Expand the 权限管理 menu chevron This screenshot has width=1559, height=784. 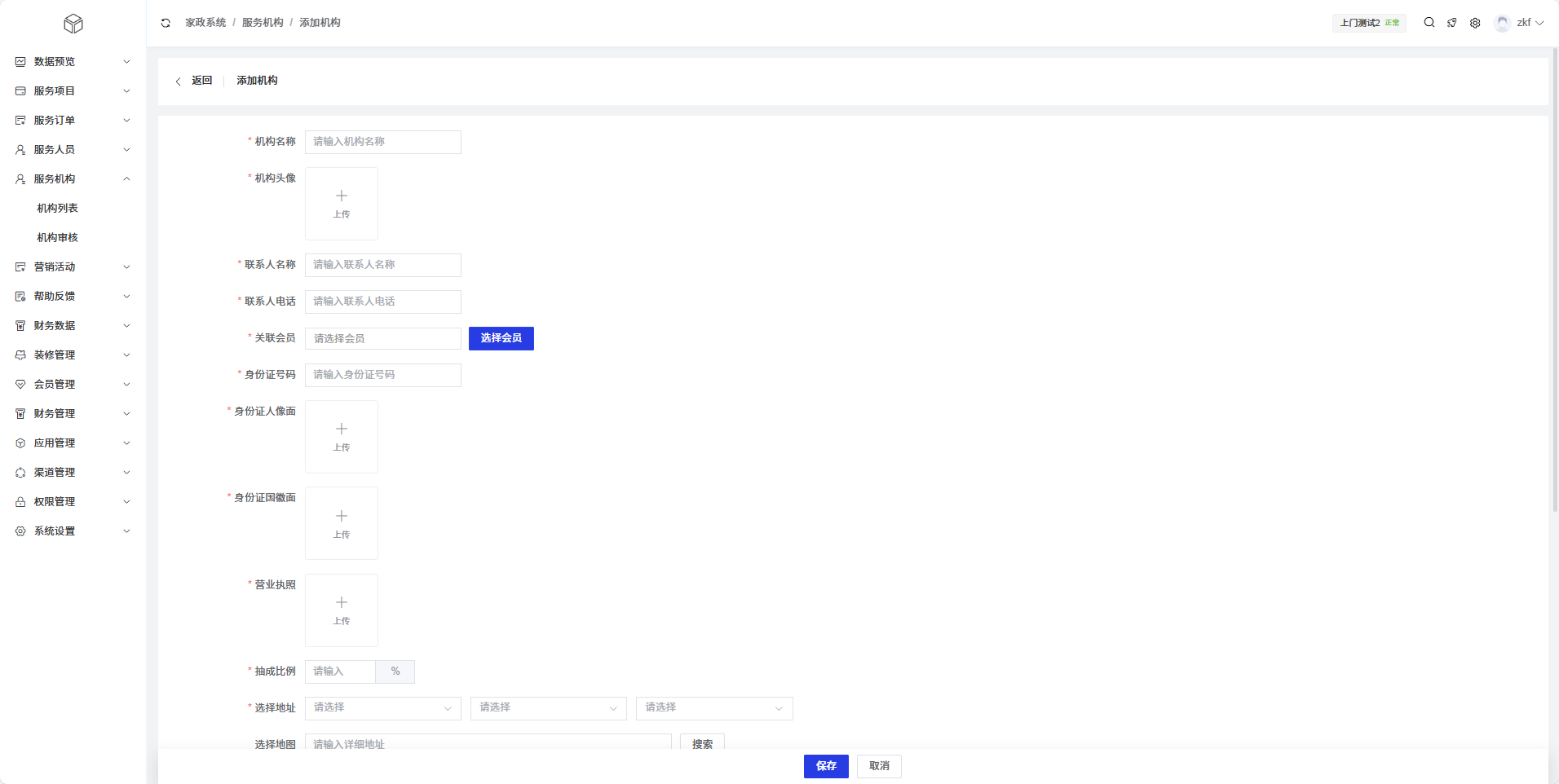point(126,502)
